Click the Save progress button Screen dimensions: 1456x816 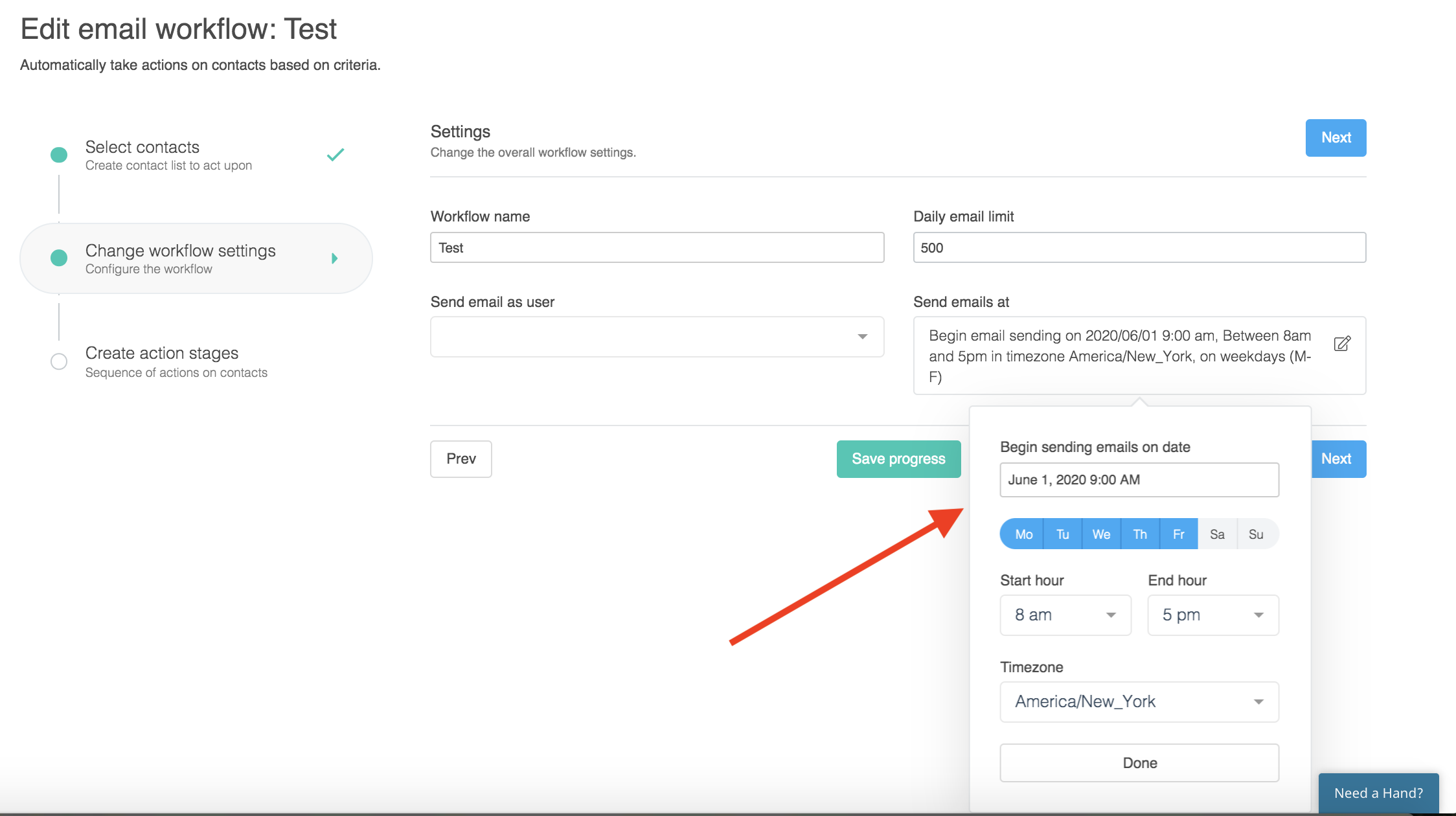[898, 459]
